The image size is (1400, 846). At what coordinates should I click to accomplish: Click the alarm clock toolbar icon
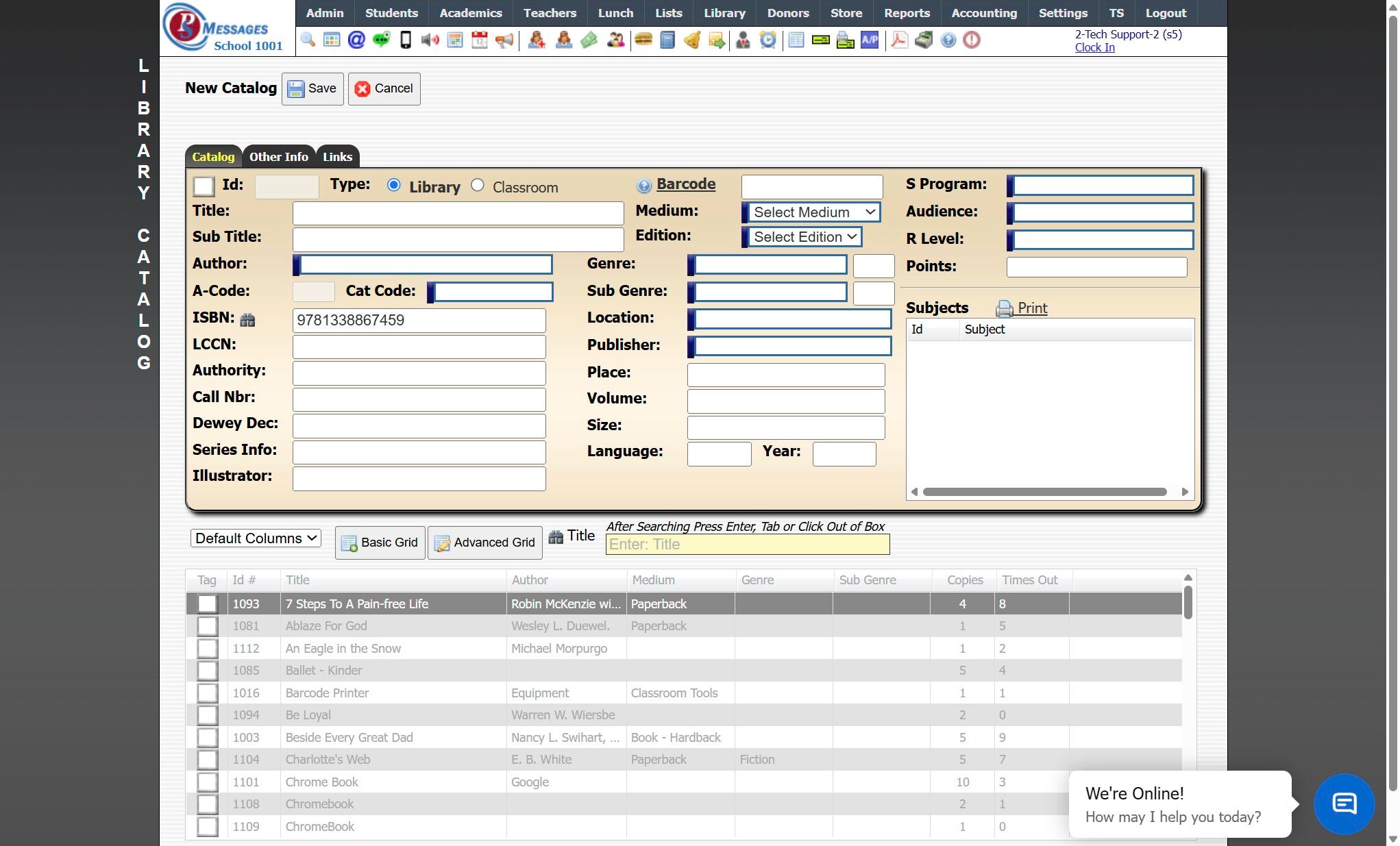(x=768, y=40)
